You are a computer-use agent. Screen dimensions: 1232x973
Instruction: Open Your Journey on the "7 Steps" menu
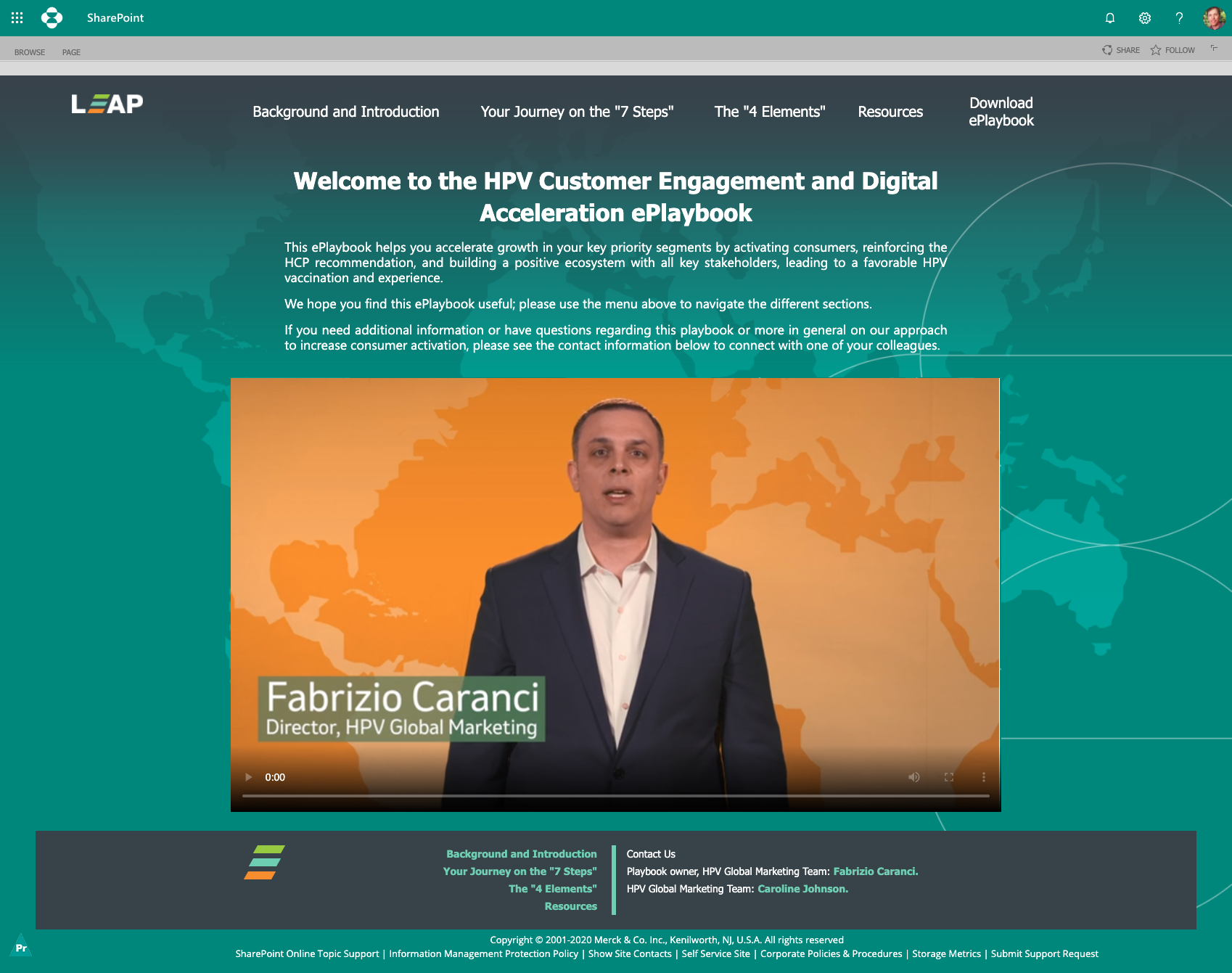click(577, 112)
